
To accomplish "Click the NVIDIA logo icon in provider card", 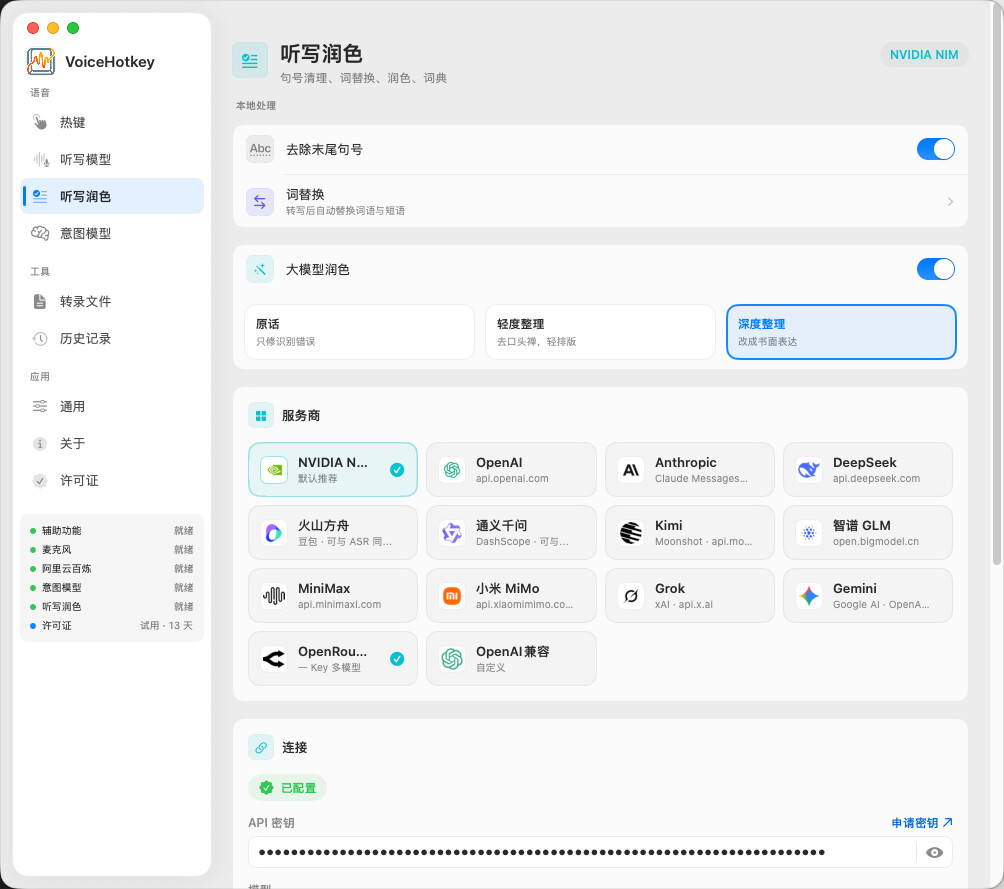I will (x=274, y=469).
